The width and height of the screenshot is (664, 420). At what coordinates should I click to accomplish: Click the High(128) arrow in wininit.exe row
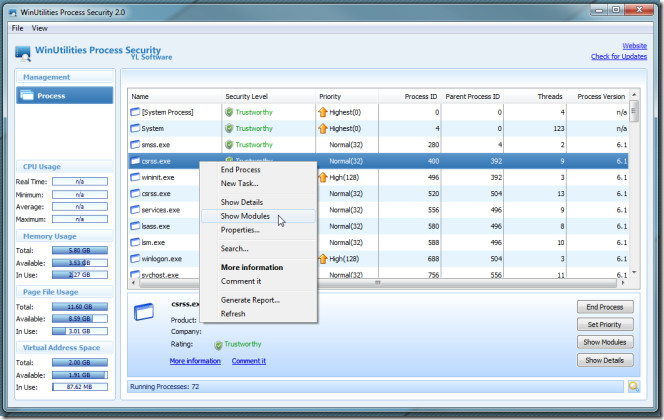pyautogui.click(x=323, y=177)
